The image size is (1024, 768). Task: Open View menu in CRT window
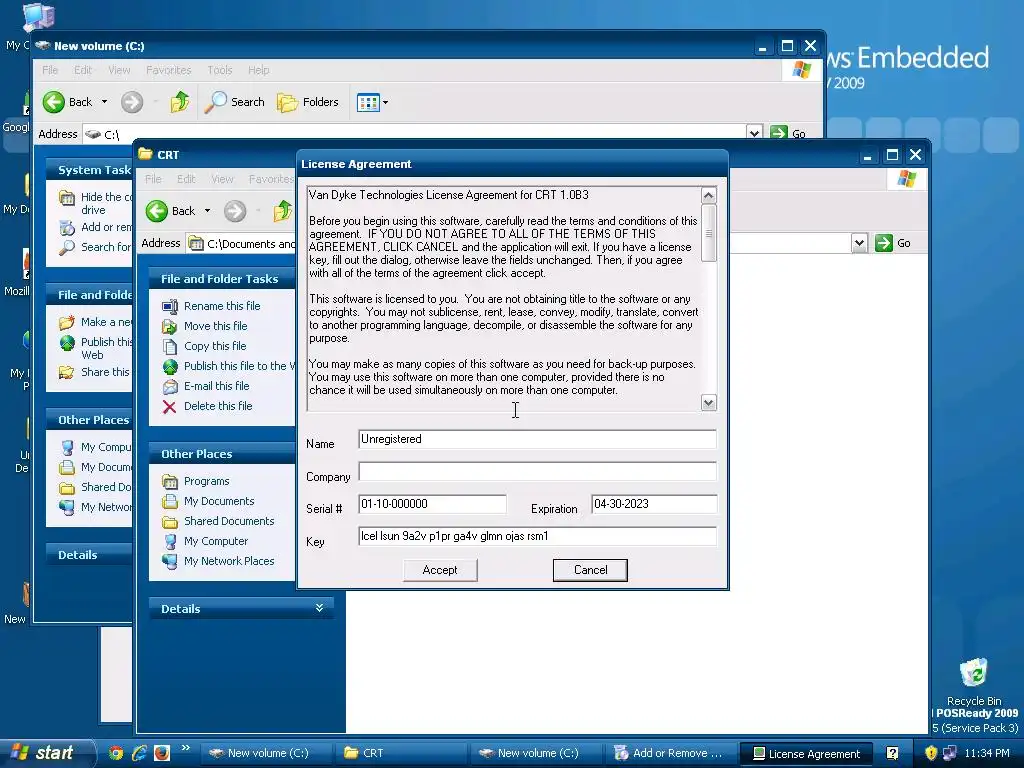[x=222, y=179]
